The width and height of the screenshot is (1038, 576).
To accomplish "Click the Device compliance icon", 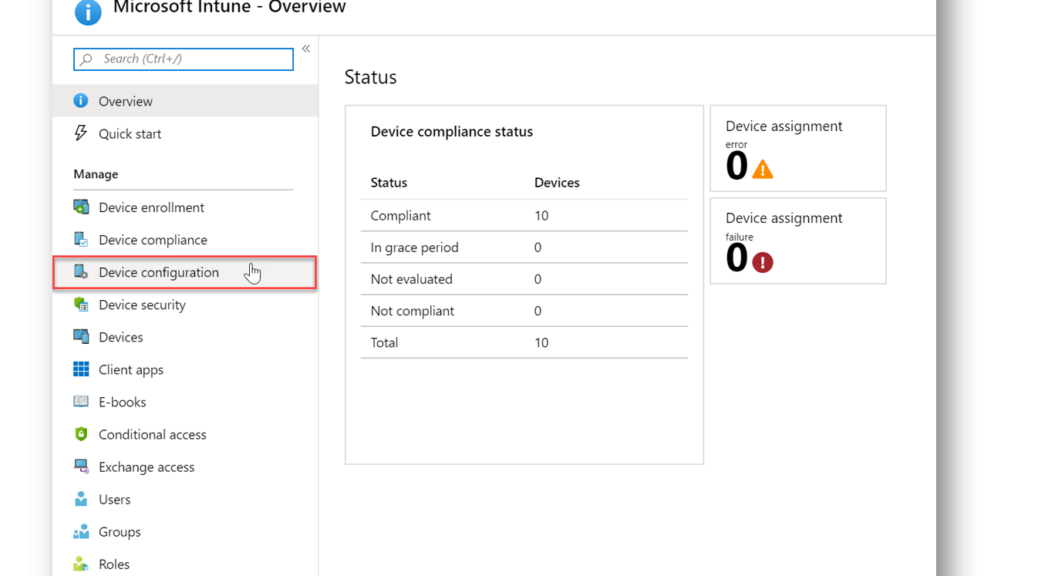I will pyautogui.click(x=81, y=239).
